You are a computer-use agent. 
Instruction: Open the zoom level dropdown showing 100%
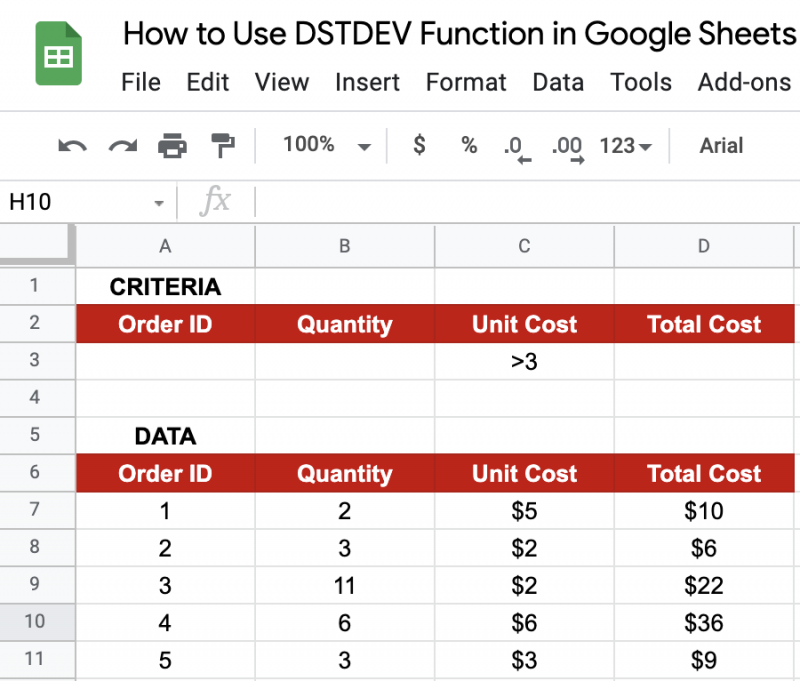pos(325,145)
